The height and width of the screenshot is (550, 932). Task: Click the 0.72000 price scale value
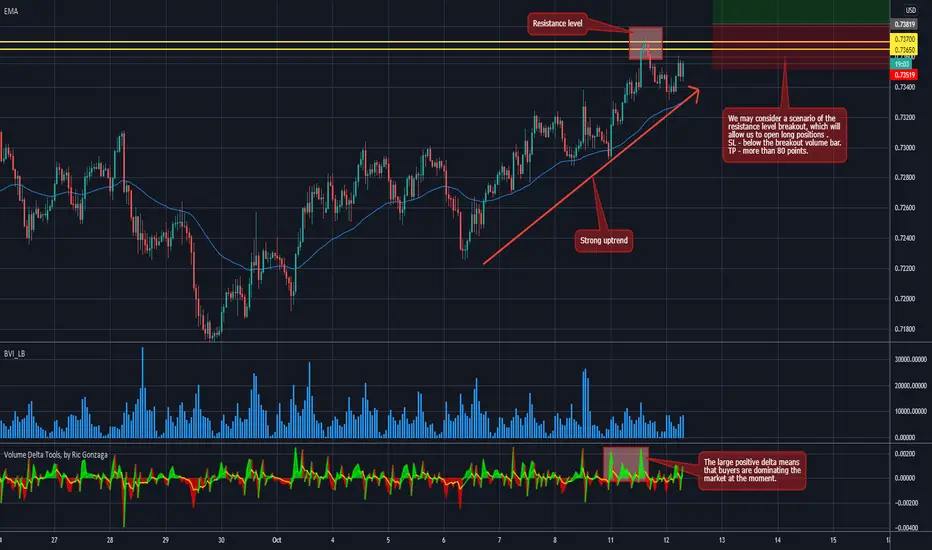tap(904, 299)
